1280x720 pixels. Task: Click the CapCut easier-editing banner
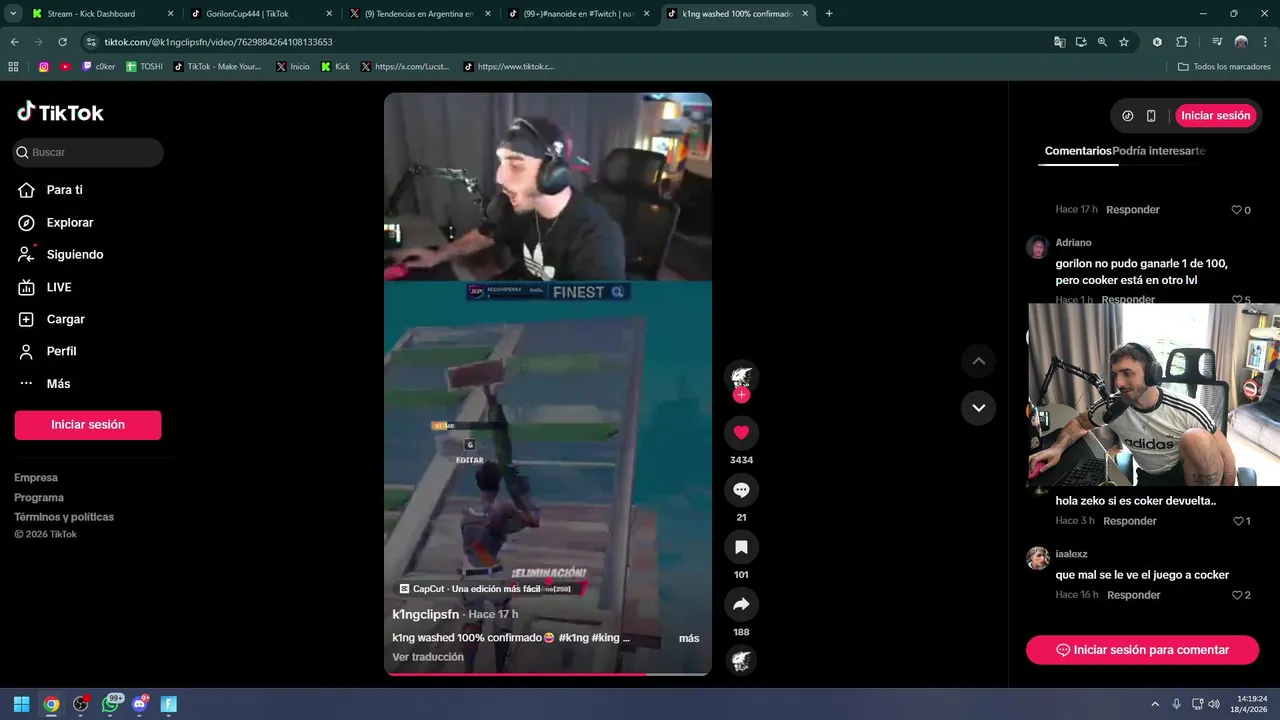[x=470, y=589]
